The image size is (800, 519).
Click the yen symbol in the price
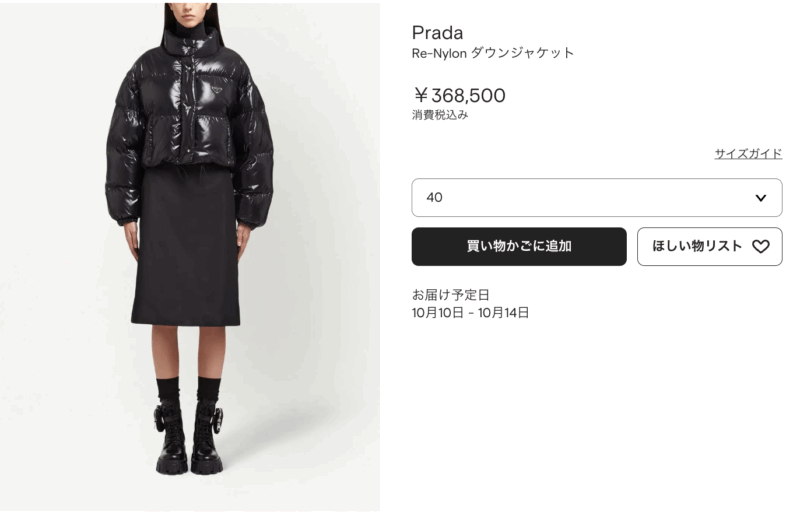420,95
